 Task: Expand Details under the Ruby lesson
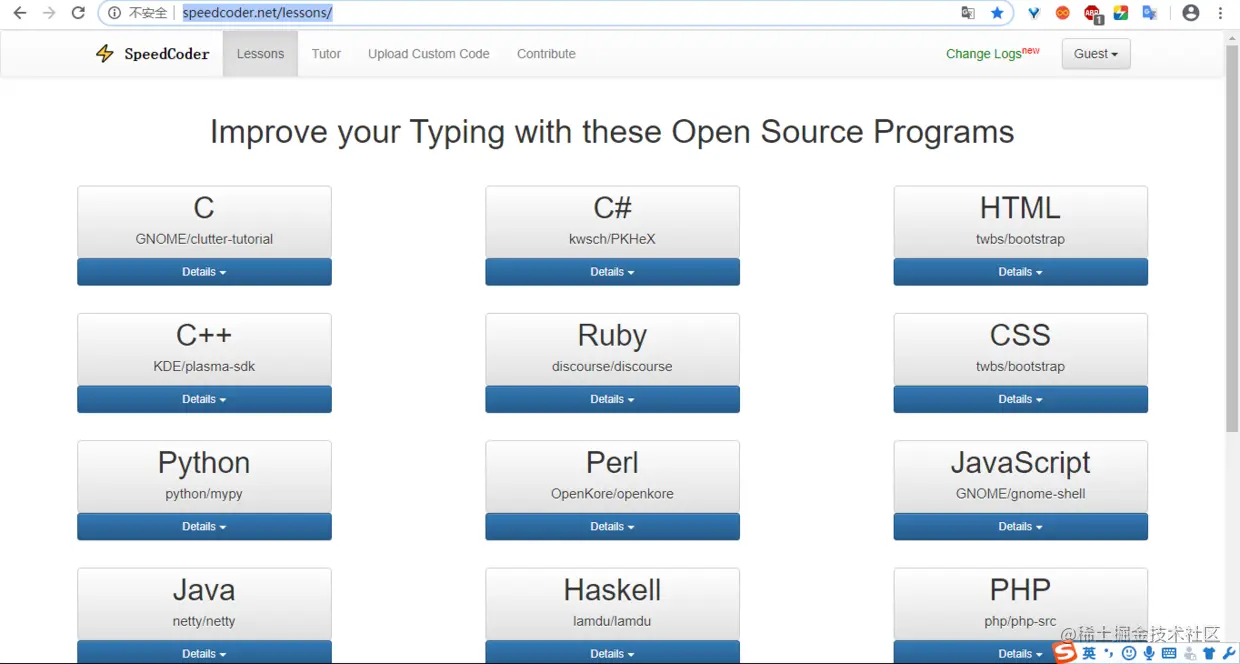point(612,399)
